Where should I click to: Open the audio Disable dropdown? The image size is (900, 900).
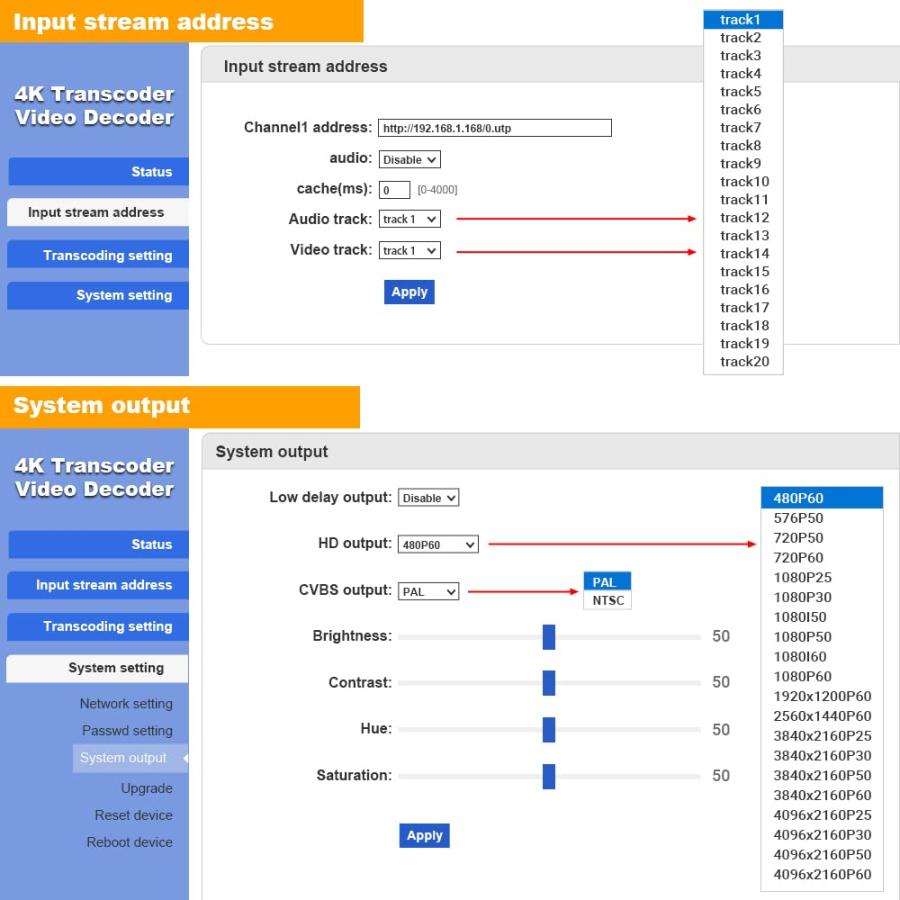coord(410,160)
